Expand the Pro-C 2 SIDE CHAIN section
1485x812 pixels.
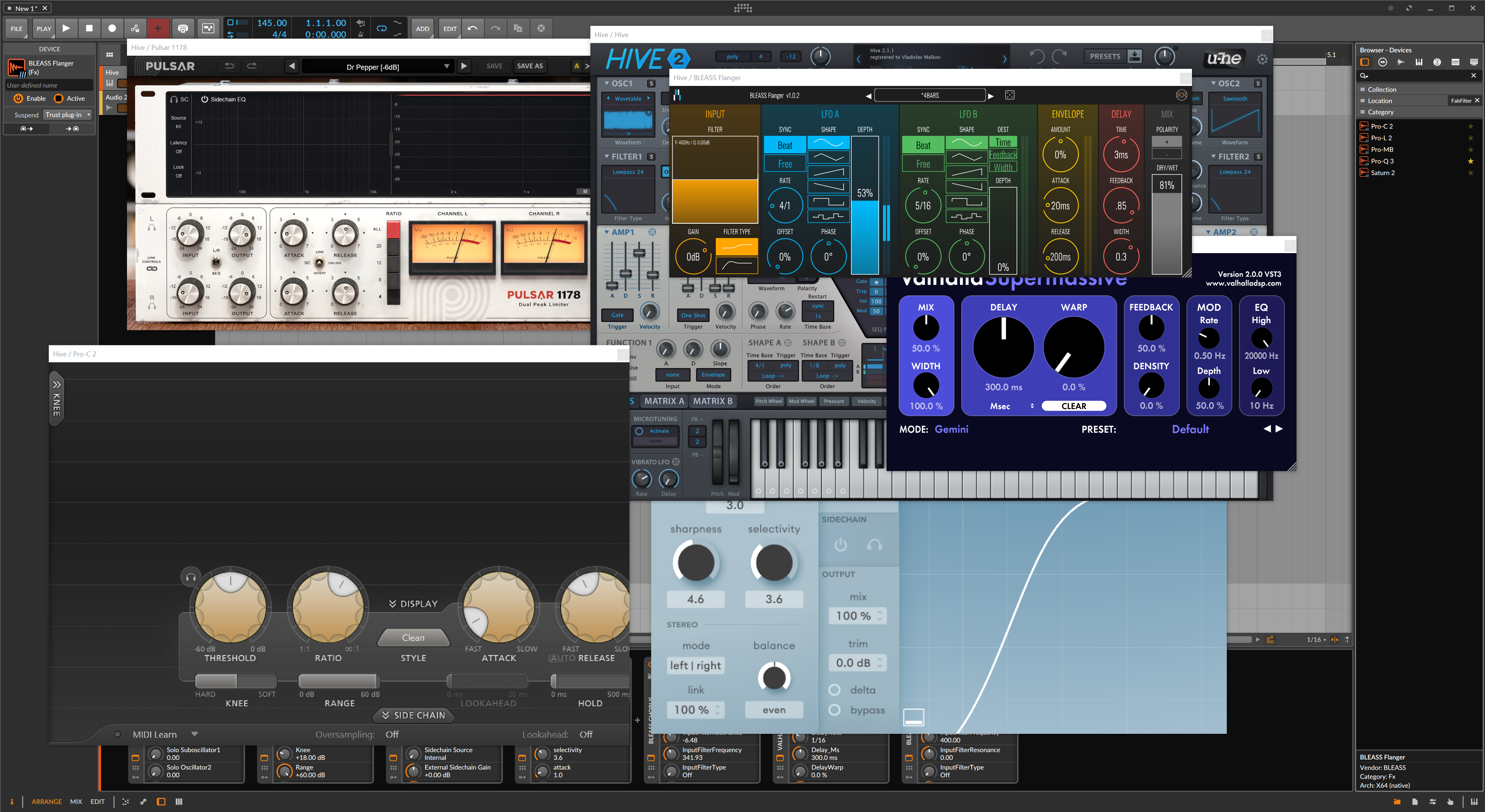click(413, 715)
